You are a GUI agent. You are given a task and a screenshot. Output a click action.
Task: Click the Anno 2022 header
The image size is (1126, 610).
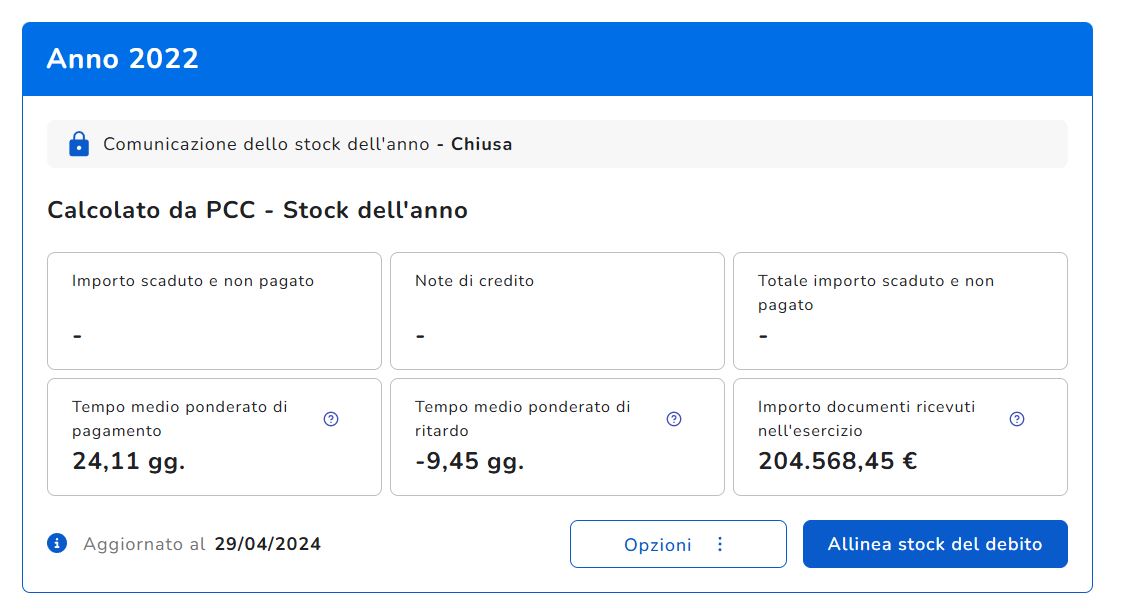tap(123, 59)
